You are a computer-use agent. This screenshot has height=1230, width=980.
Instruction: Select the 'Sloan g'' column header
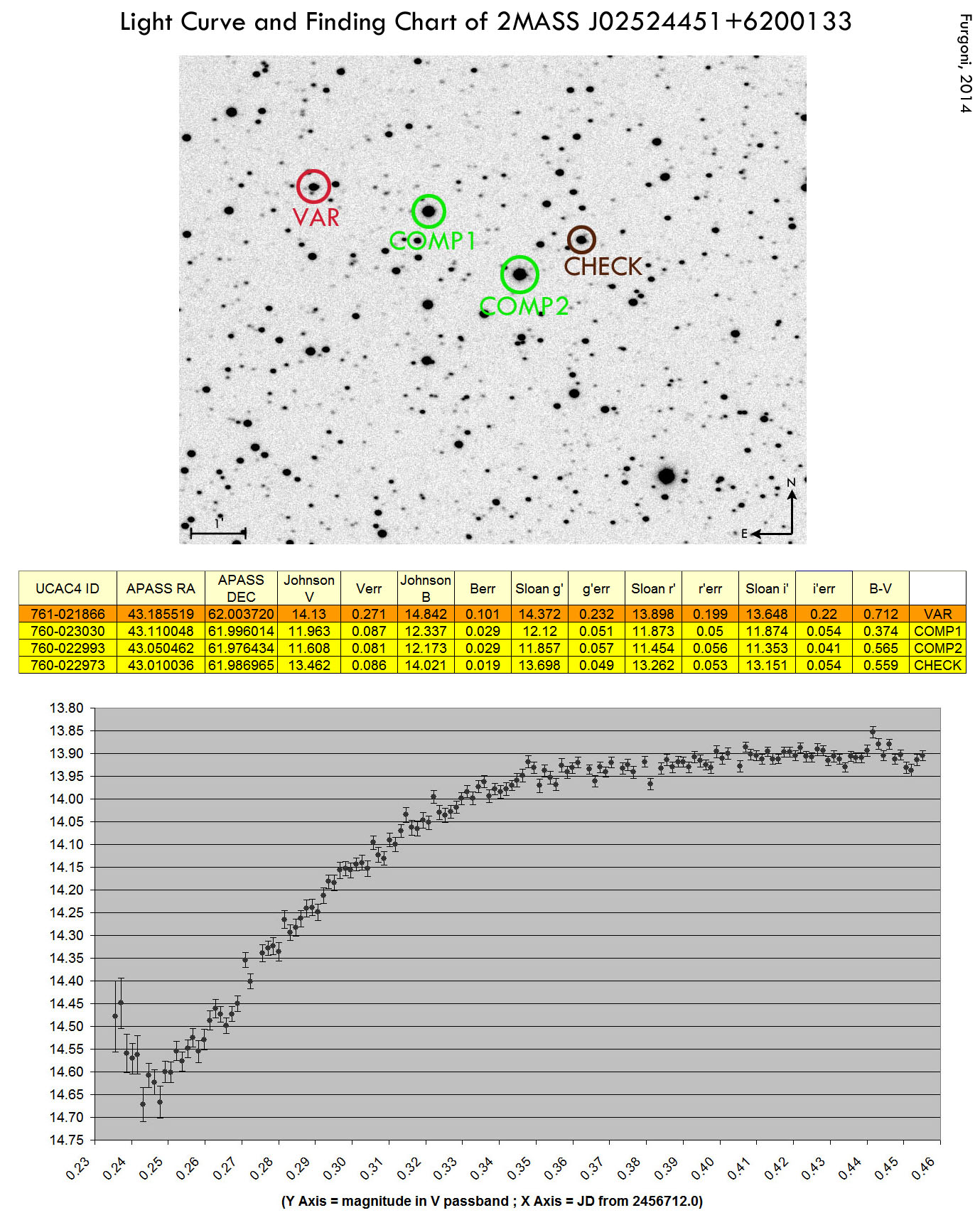click(539, 588)
